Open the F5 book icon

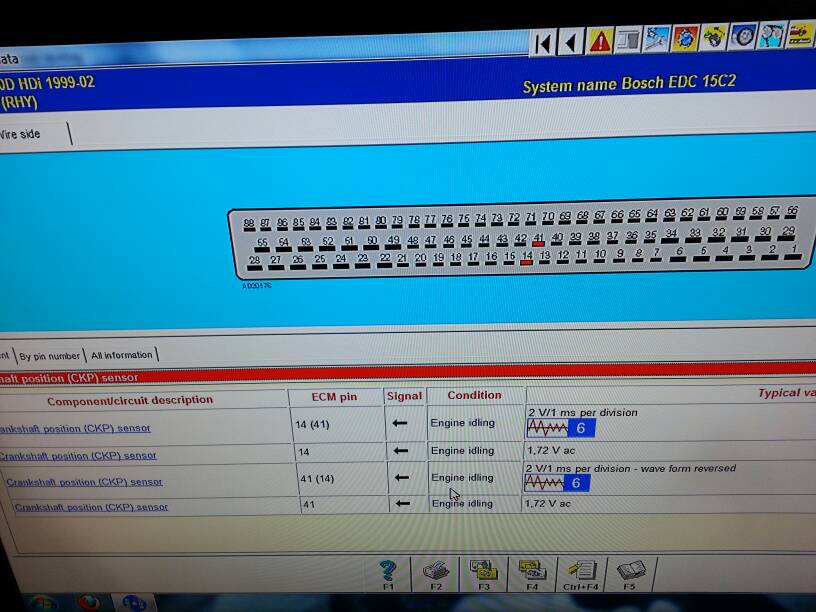629,572
